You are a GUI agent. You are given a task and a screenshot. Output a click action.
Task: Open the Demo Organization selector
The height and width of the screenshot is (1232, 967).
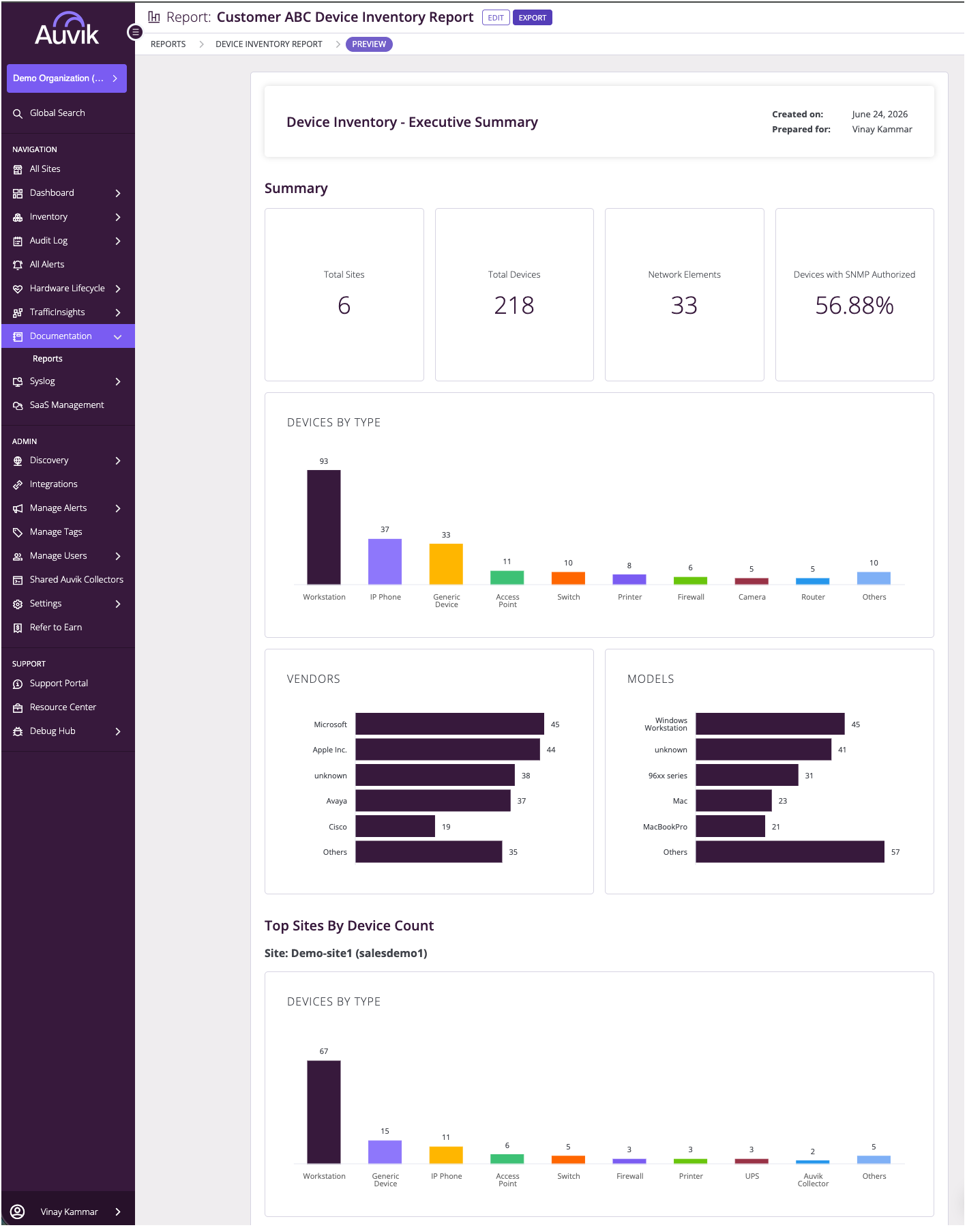[x=67, y=78]
